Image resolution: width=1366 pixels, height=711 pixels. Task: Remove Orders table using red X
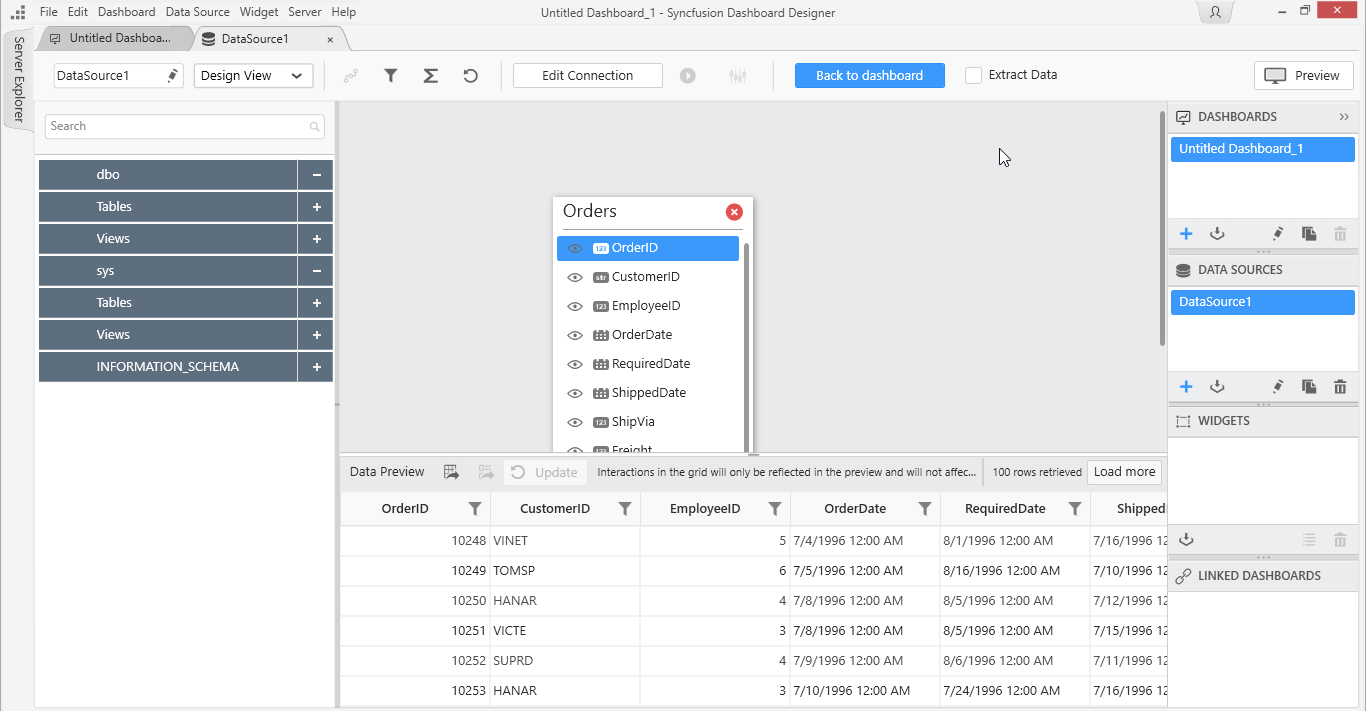point(734,212)
